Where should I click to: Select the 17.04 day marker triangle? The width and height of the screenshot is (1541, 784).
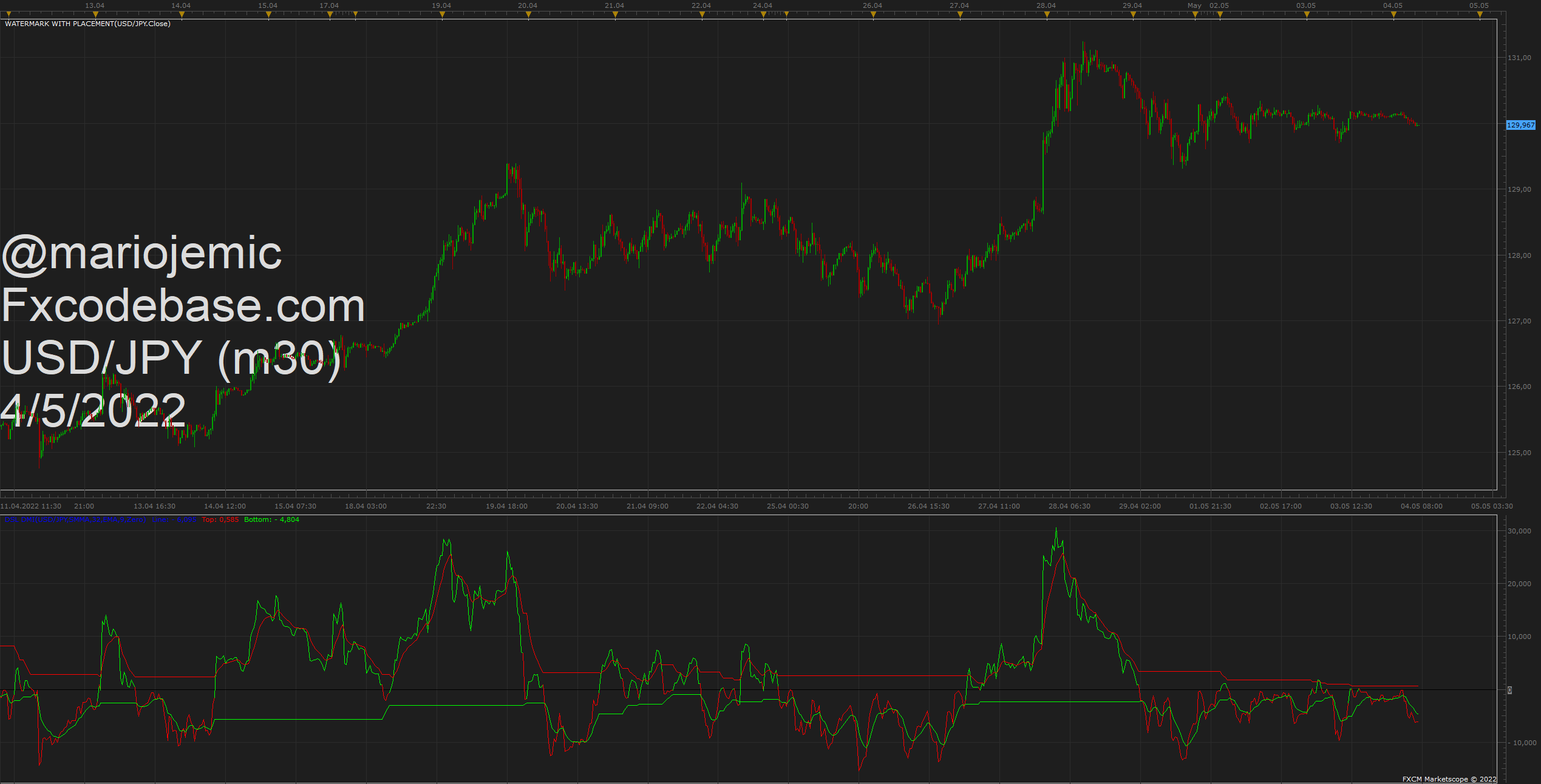point(330,15)
